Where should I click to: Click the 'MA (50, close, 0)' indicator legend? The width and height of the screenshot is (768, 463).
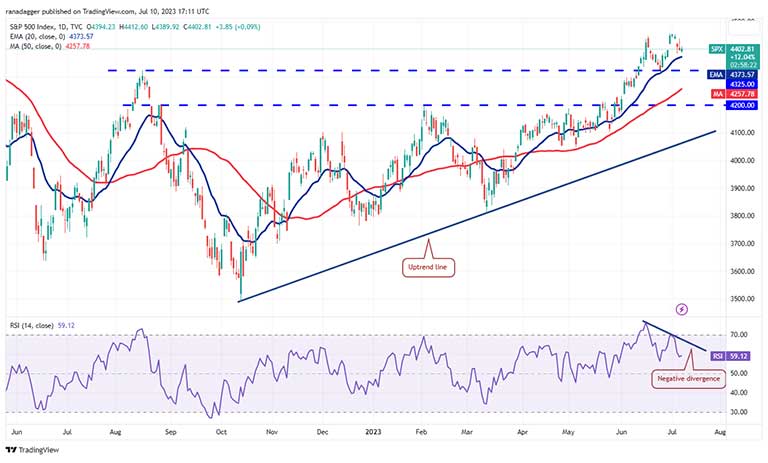(35, 47)
